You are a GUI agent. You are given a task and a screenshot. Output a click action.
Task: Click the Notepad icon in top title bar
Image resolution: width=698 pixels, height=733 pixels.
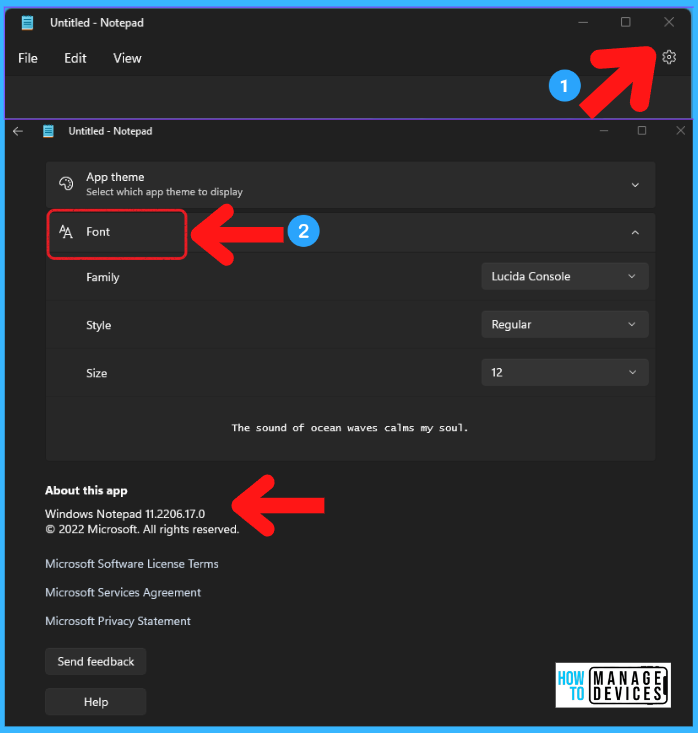pyautogui.click(x=28, y=22)
